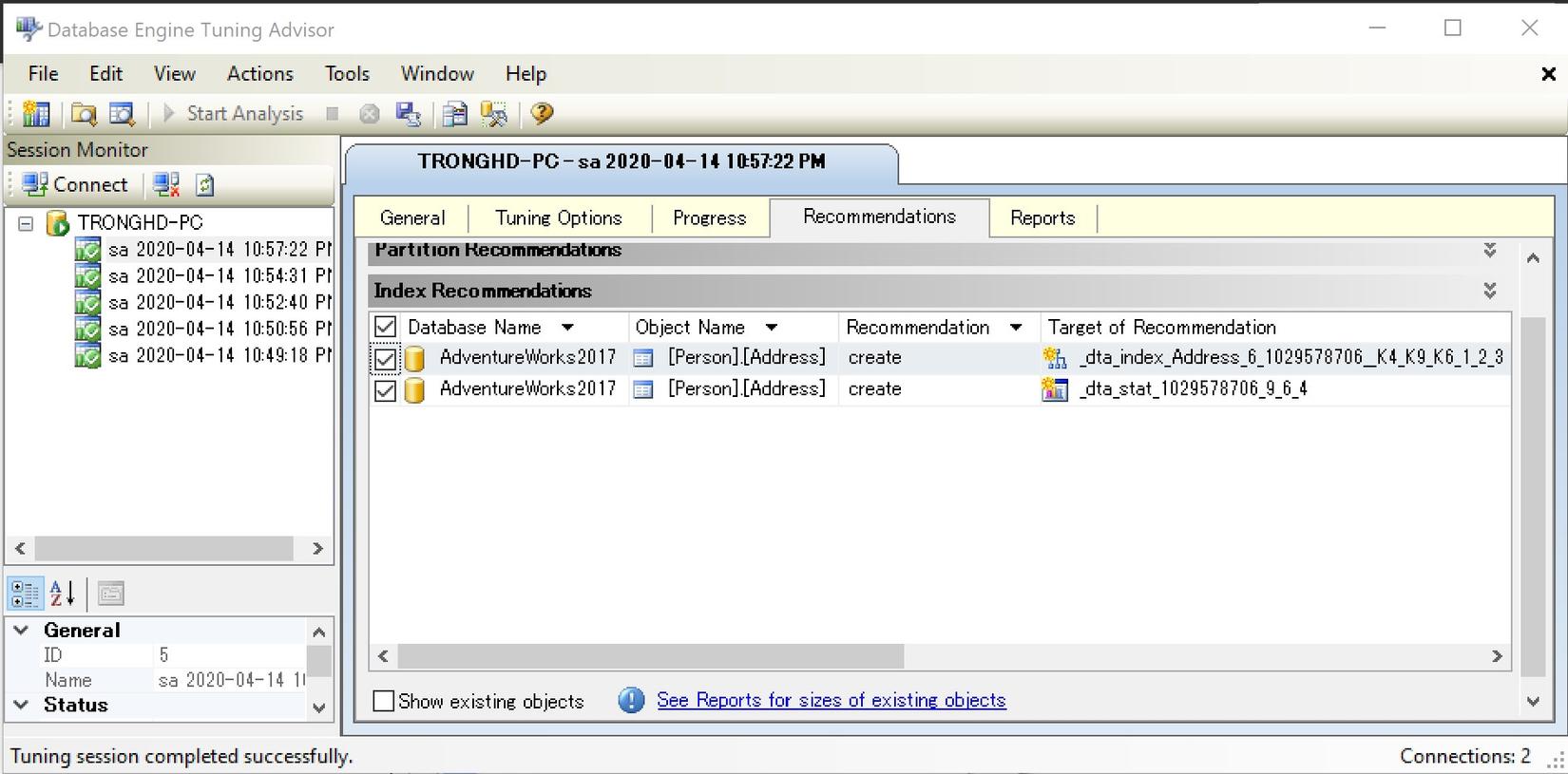1568x774 pixels.
Task: Uncheck the _dta_stat_1029578706_9_6_4 row checkbox
Action: (385, 390)
